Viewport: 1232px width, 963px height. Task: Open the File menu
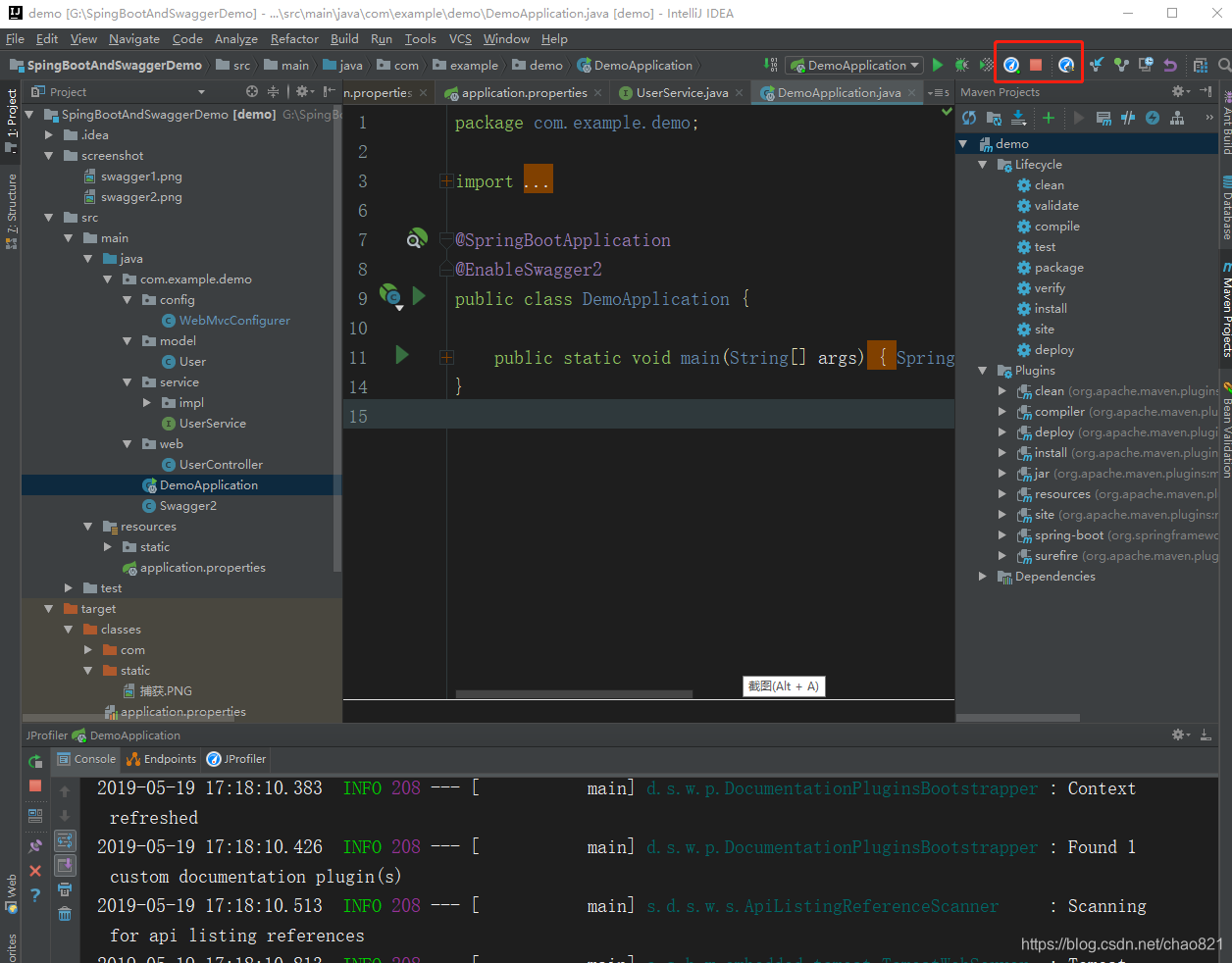pyautogui.click(x=15, y=39)
